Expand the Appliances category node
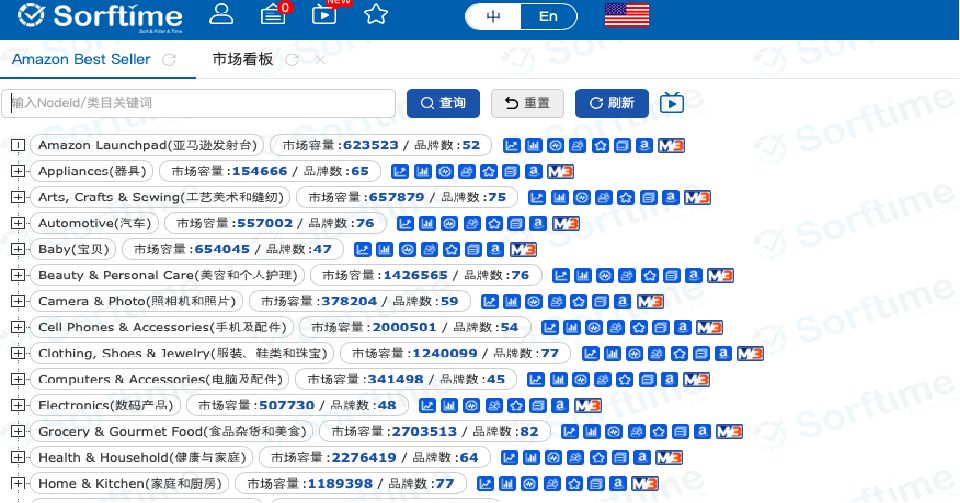The height and width of the screenshot is (503, 960). [18, 171]
